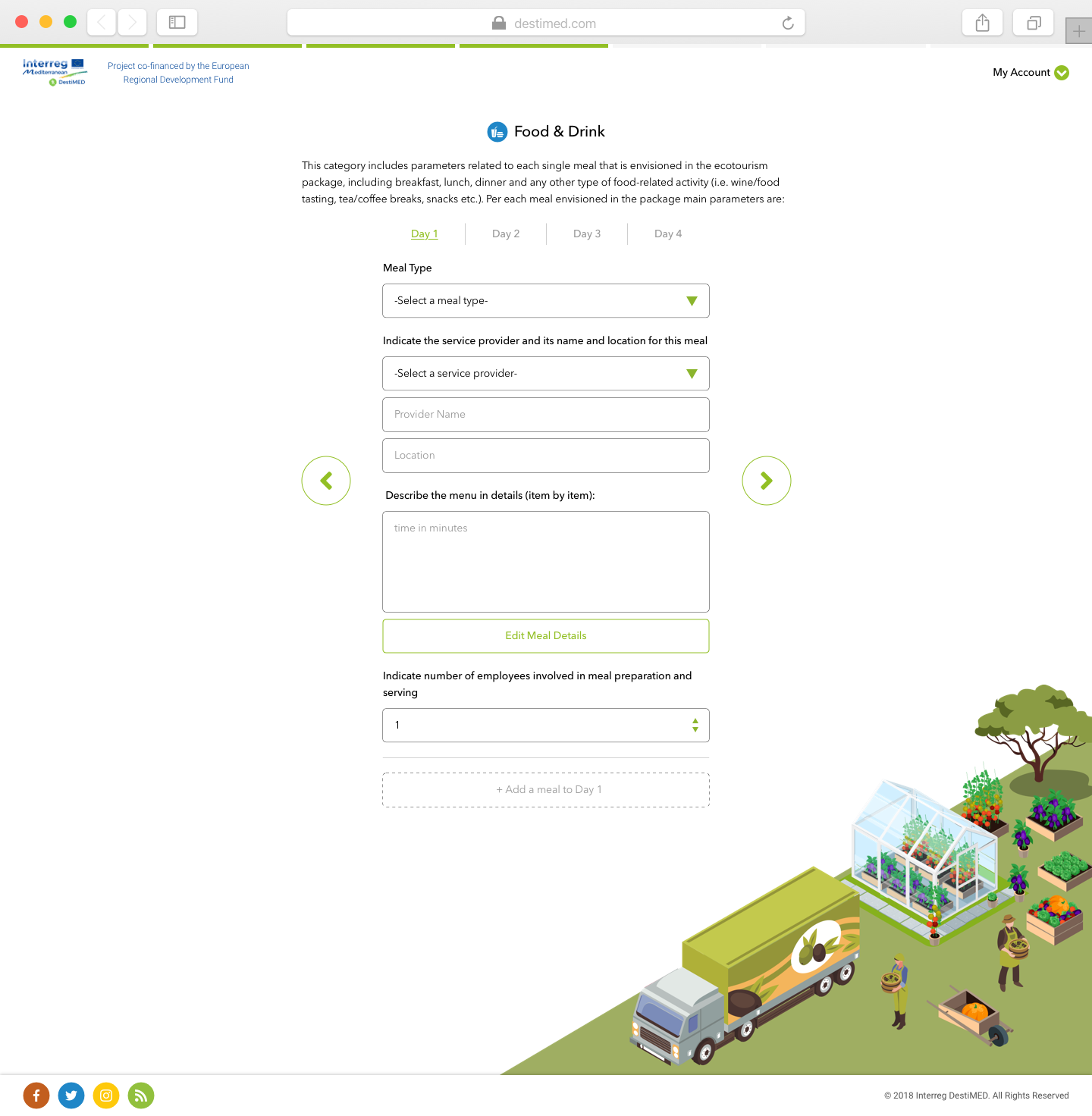Viewport: 1092px width, 1116px height.
Task: Focus the Provider Name field
Action: [x=545, y=415]
